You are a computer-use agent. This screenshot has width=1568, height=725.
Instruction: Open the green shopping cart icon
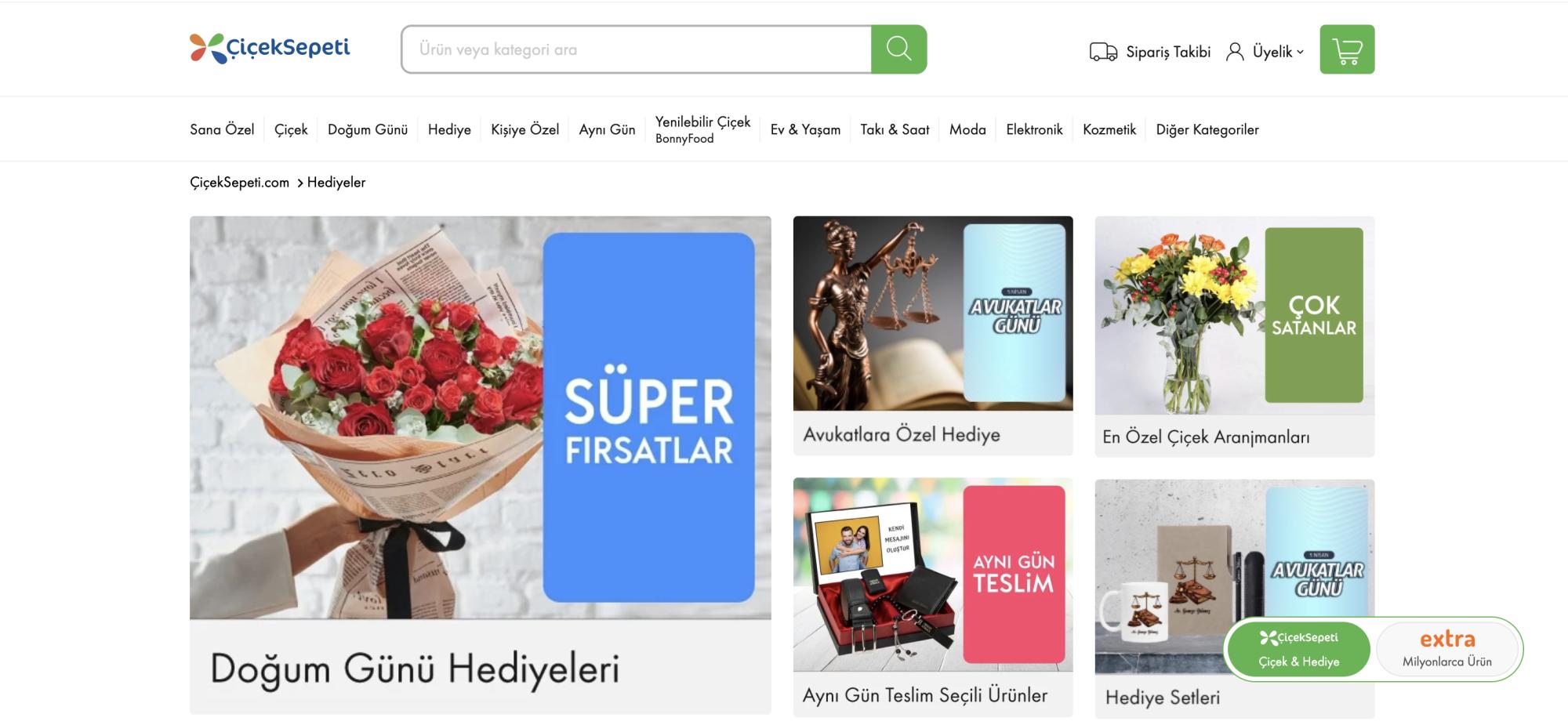(x=1347, y=49)
